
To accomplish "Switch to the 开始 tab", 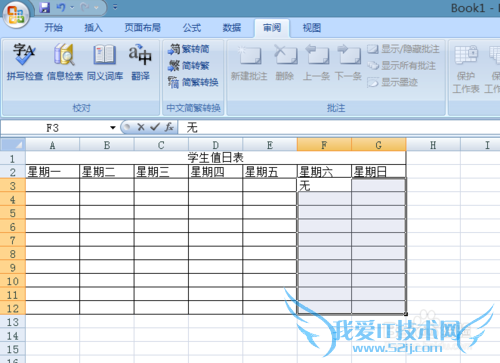I will [x=53, y=28].
